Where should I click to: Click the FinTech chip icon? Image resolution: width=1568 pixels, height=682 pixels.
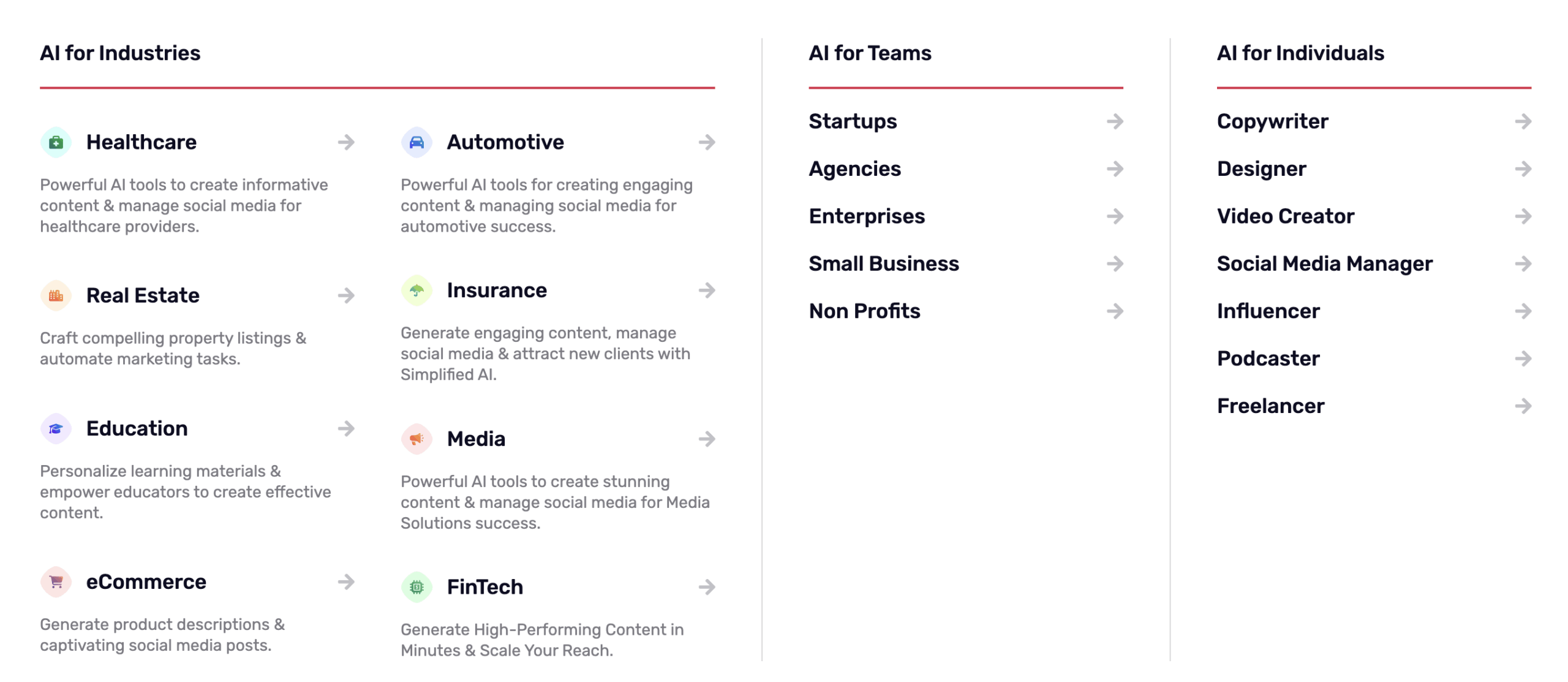417,587
